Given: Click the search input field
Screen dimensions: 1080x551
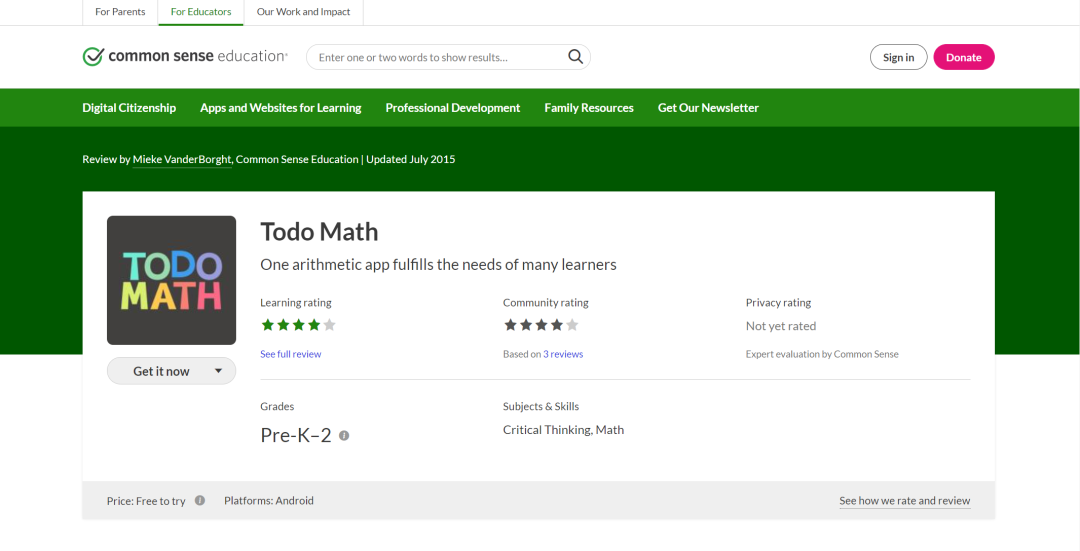Looking at the screenshot, I should (x=441, y=57).
